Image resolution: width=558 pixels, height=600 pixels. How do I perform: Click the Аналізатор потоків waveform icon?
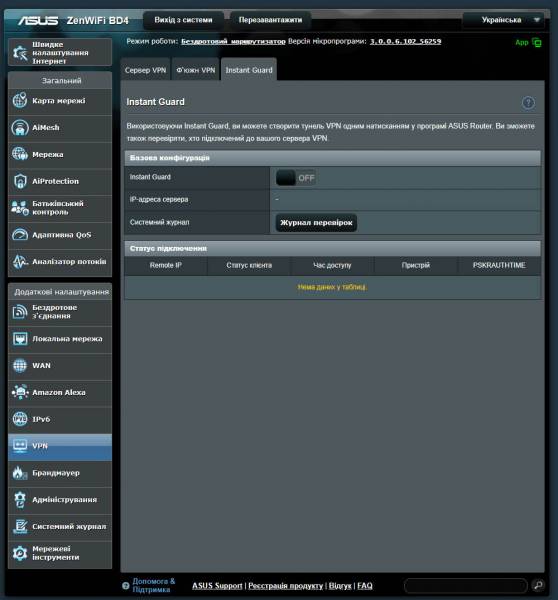(x=20, y=261)
